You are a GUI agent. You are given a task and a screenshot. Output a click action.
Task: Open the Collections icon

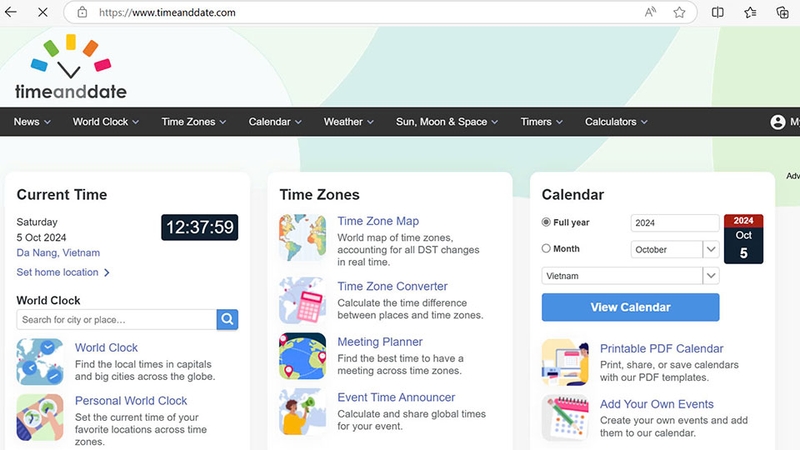(782, 12)
